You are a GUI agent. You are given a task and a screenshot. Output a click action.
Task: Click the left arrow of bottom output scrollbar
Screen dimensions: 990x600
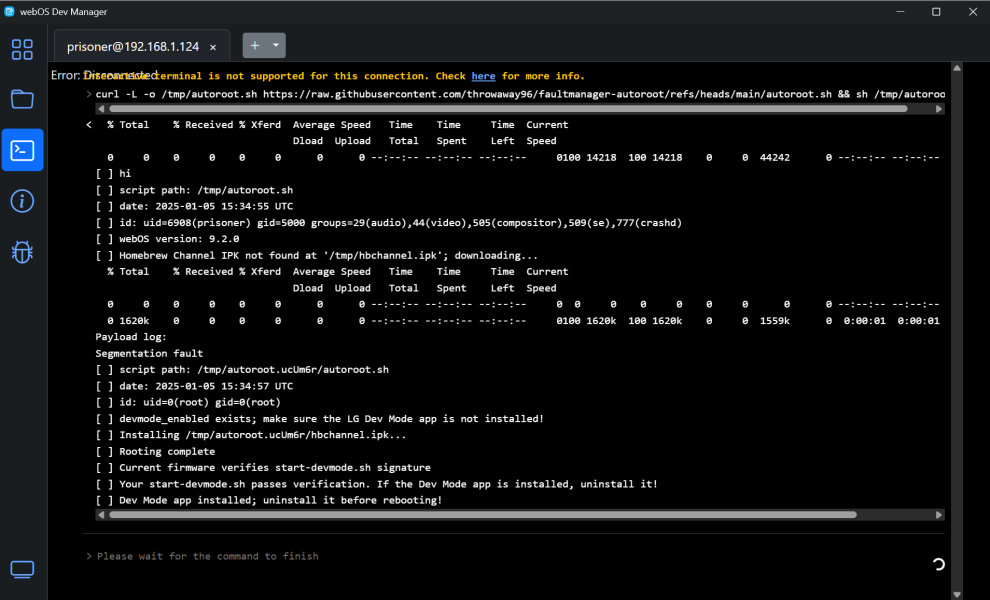pyautogui.click(x=101, y=515)
